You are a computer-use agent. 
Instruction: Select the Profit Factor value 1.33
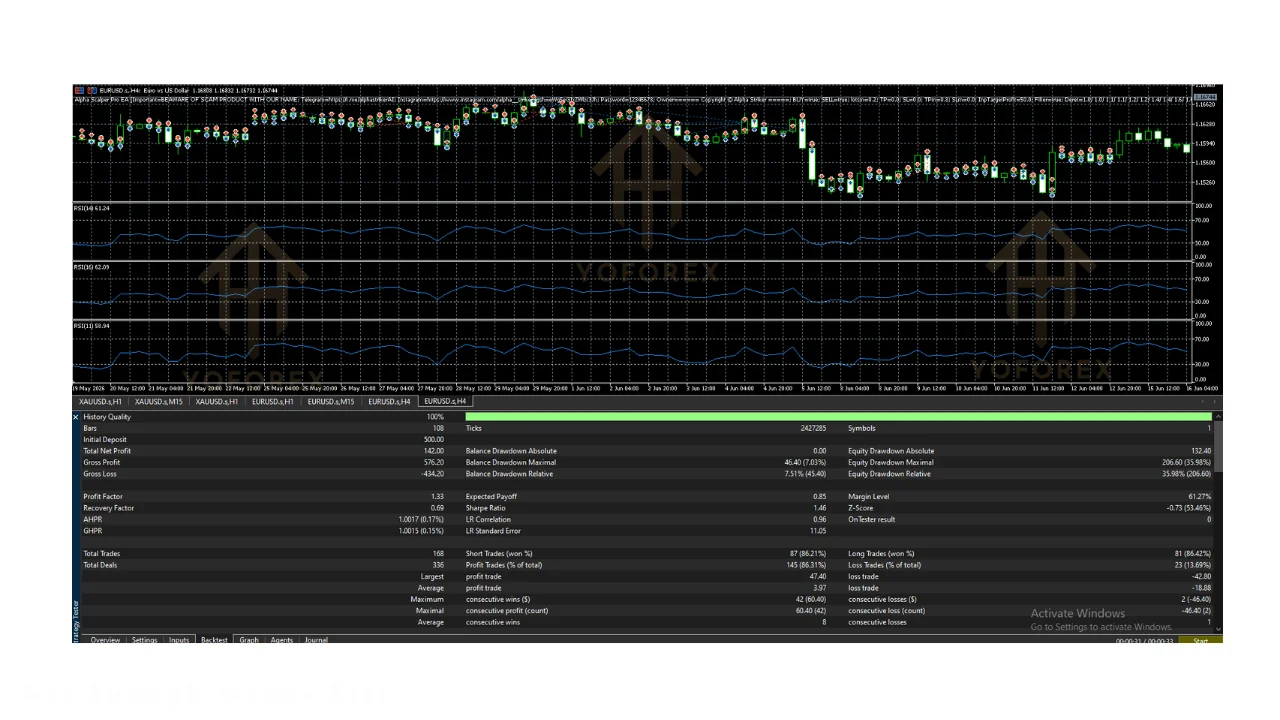(437, 497)
